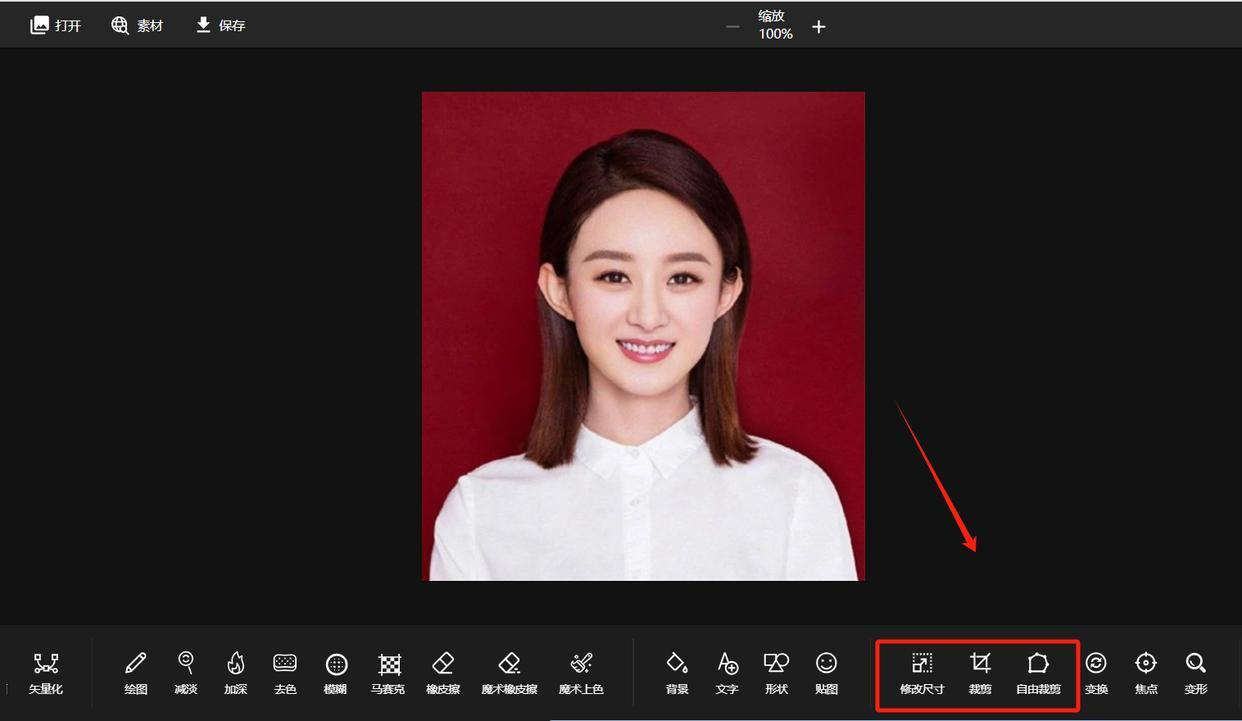
Task: Zoom in with the plus button
Action: (818, 27)
